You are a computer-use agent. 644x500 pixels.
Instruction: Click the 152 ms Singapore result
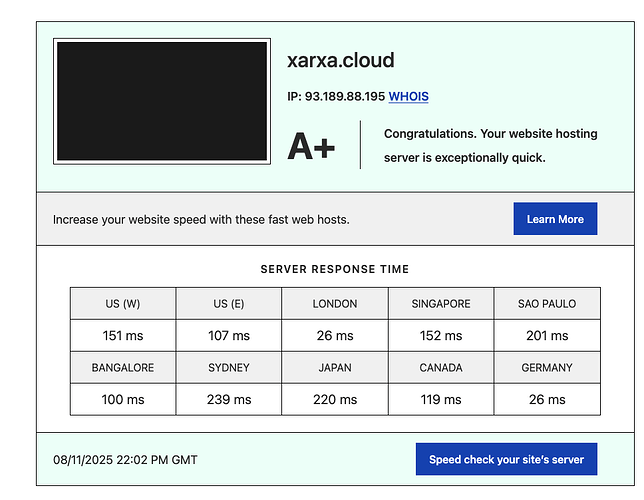[x=441, y=336]
